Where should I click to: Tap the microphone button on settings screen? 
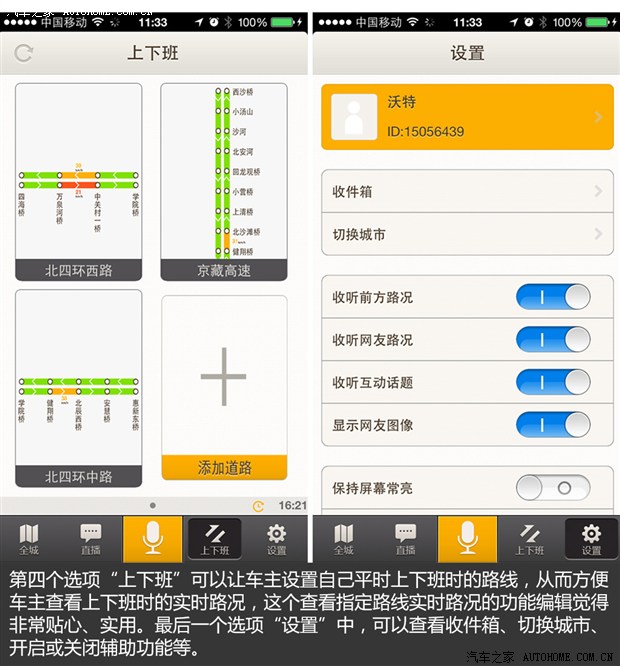[467, 539]
